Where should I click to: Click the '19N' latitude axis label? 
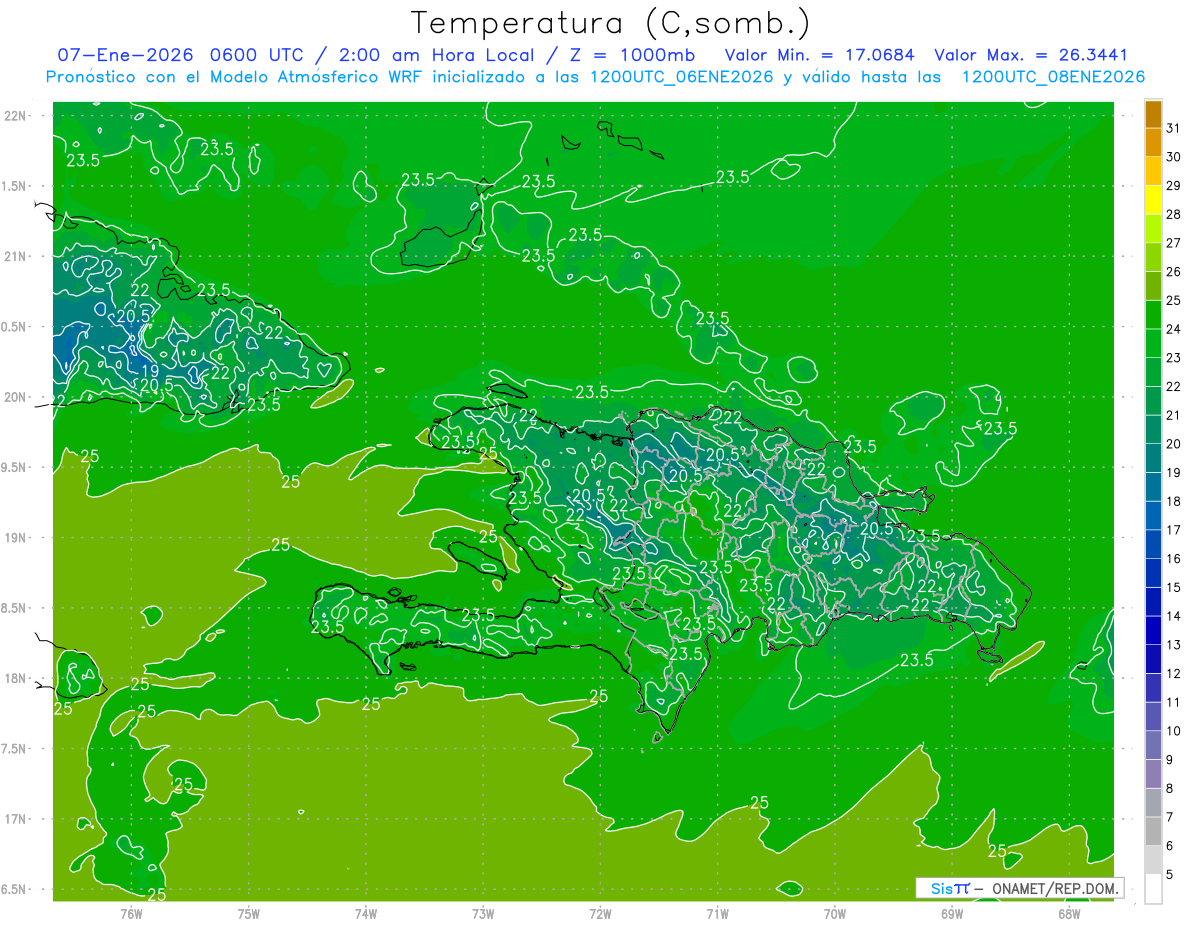pos(16,537)
